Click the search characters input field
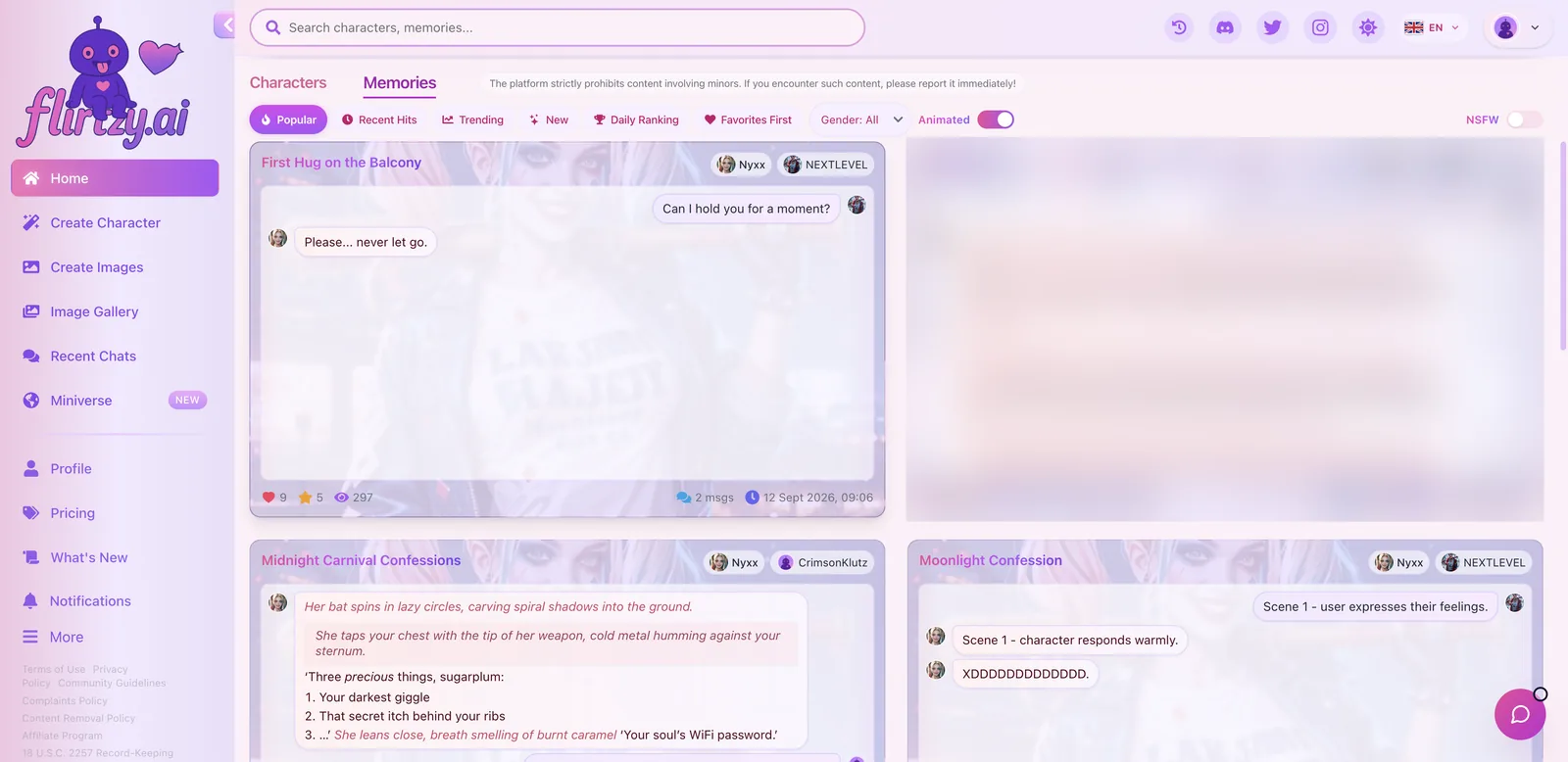This screenshot has width=1568, height=762. [557, 27]
